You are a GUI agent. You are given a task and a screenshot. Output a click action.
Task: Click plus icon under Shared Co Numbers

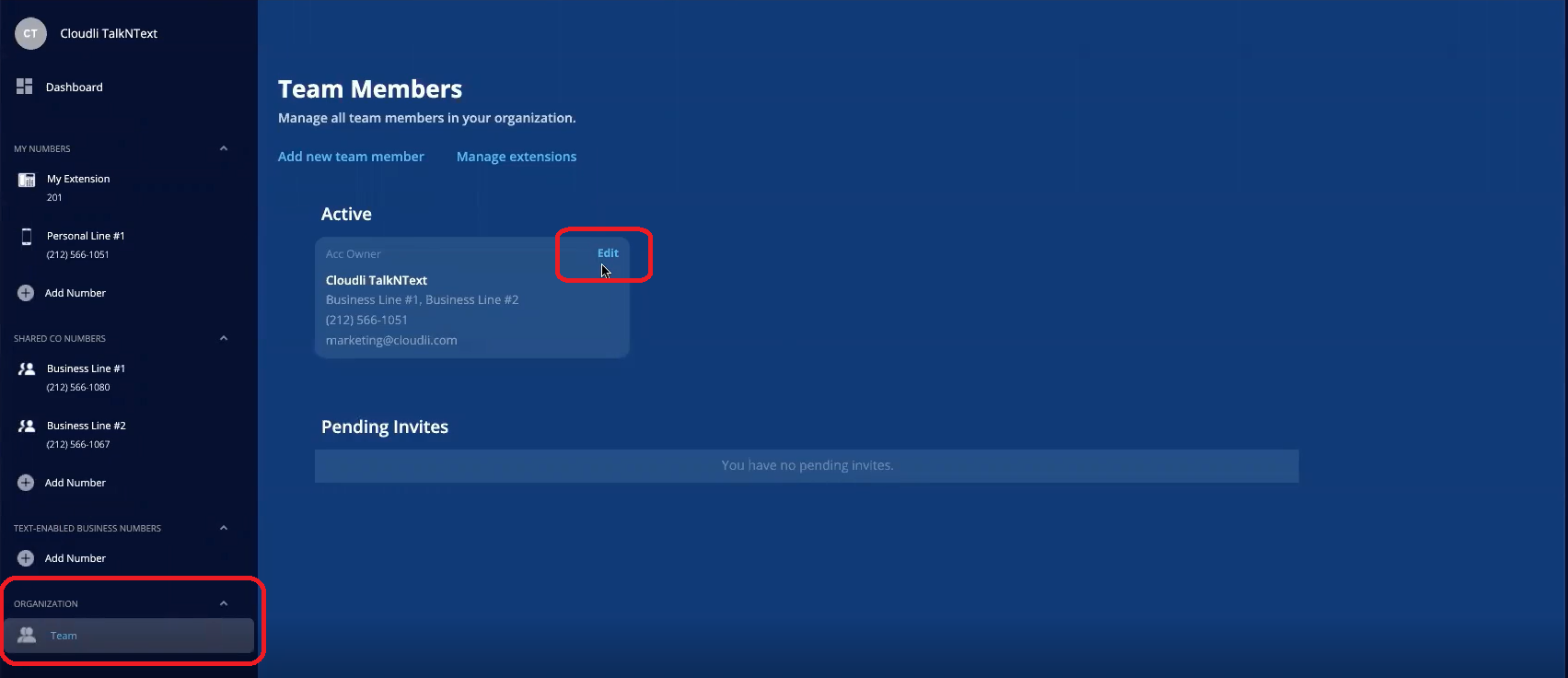tap(26, 483)
